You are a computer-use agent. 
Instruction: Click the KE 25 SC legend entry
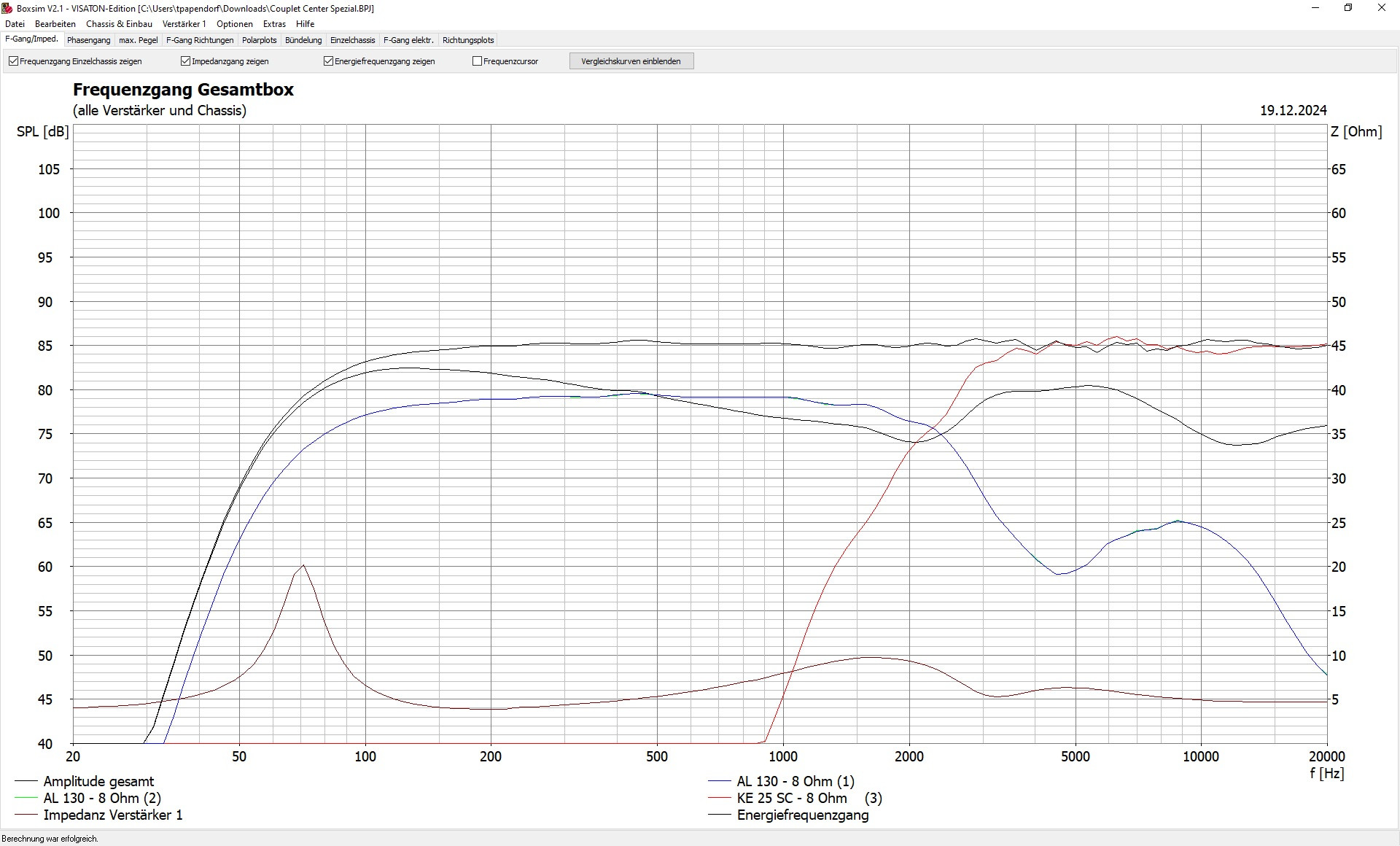791,798
